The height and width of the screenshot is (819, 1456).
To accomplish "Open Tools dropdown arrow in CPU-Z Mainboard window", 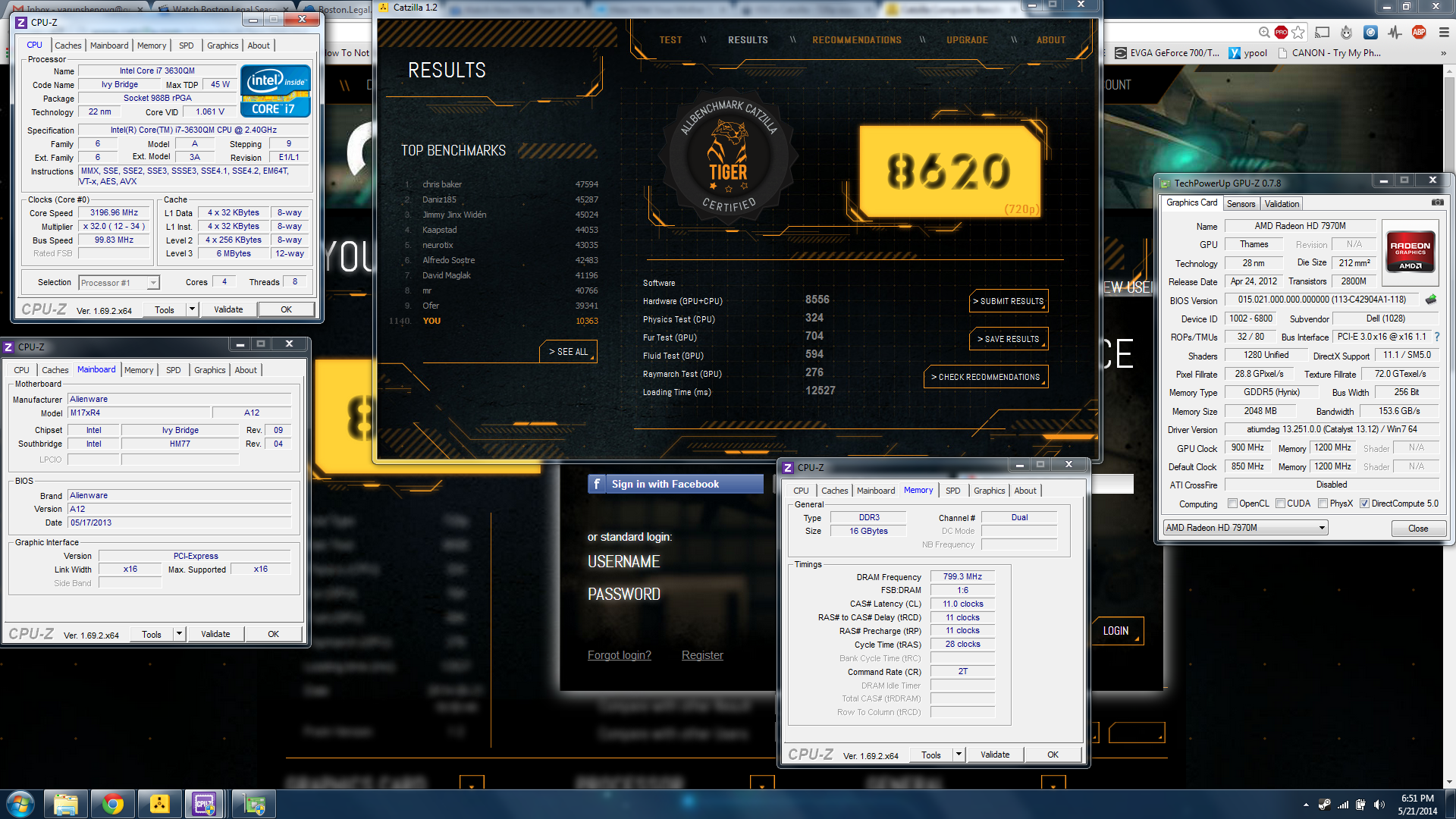I will (179, 634).
